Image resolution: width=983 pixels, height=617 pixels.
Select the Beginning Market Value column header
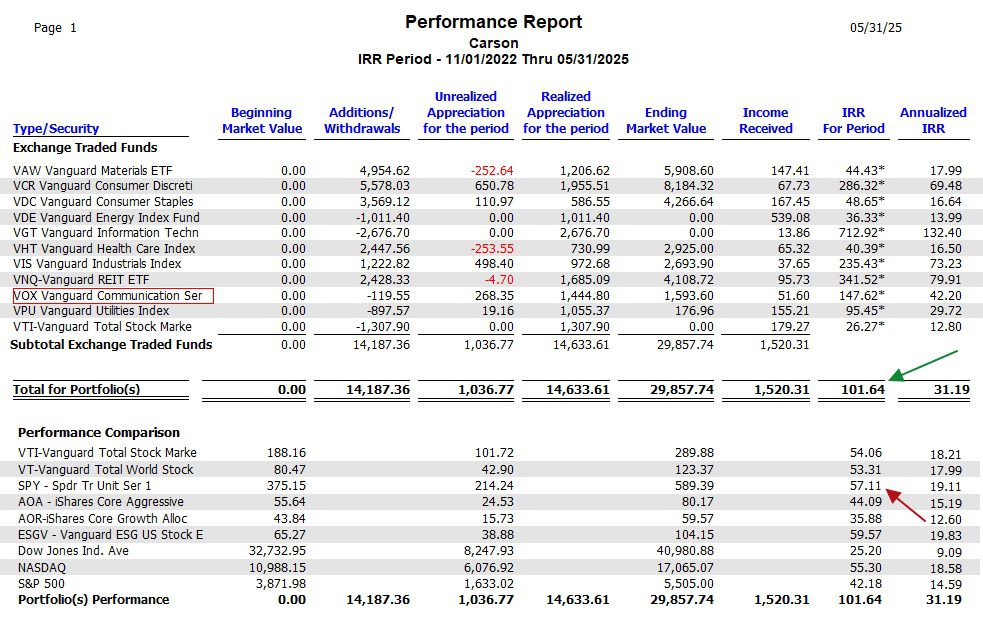[262, 120]
